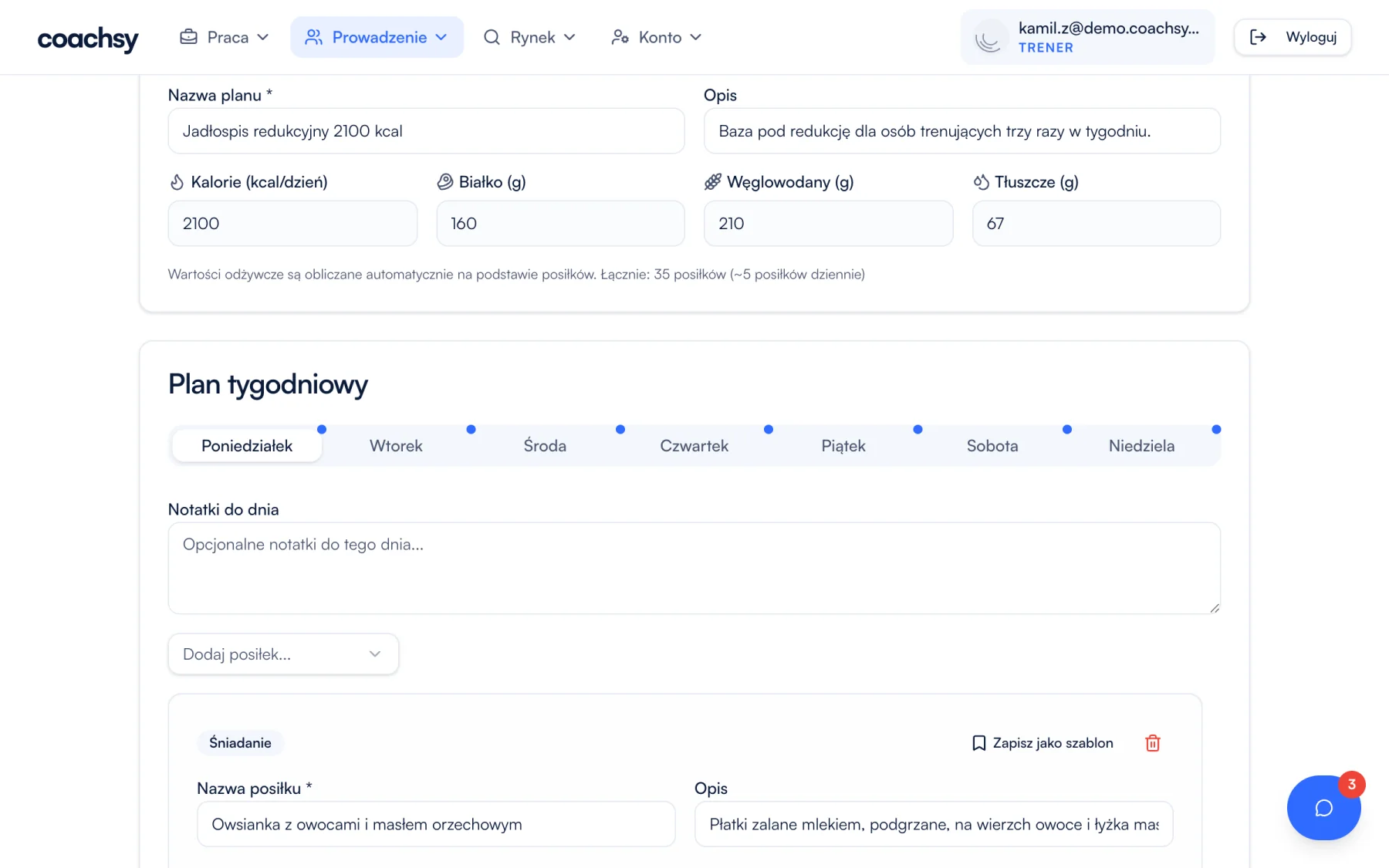Open the kamil.z account profile card

(x=1087, y=37)
